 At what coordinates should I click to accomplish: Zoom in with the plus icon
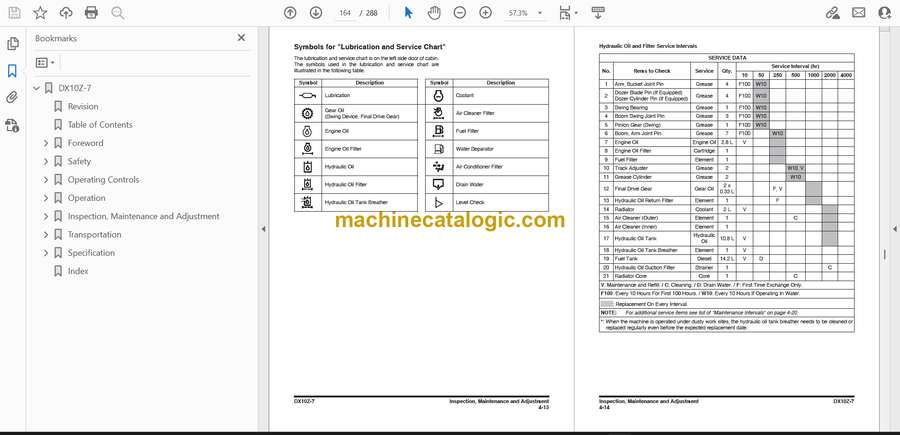point(486,13)
